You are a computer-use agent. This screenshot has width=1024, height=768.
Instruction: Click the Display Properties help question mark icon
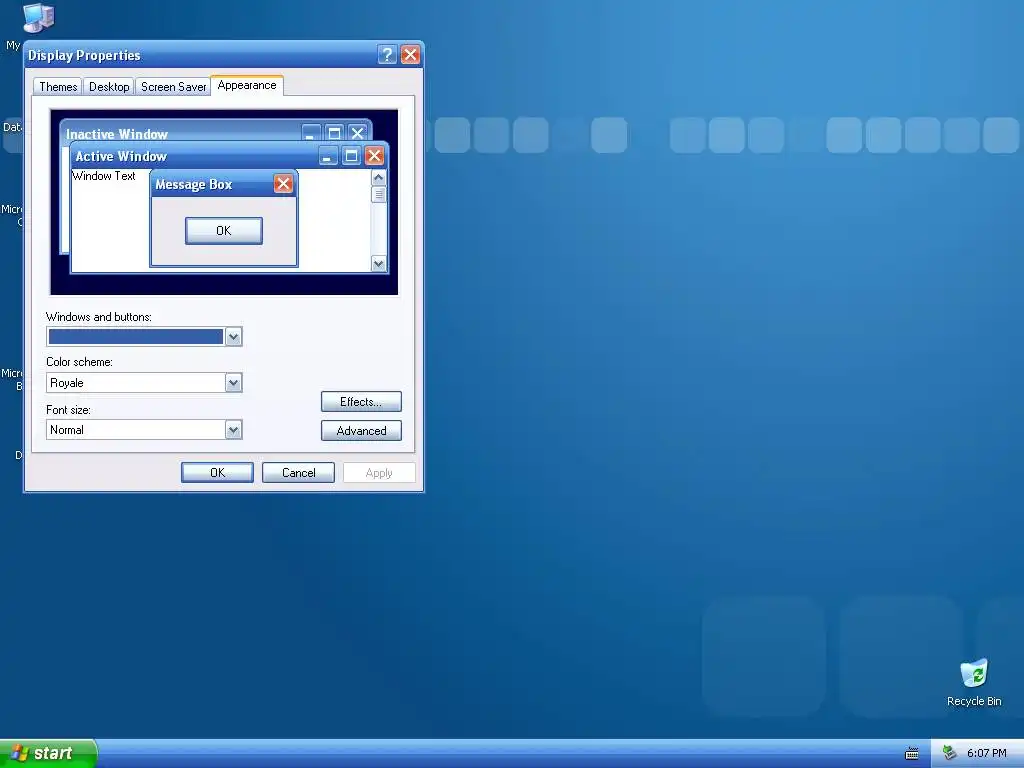click(387, 55)
